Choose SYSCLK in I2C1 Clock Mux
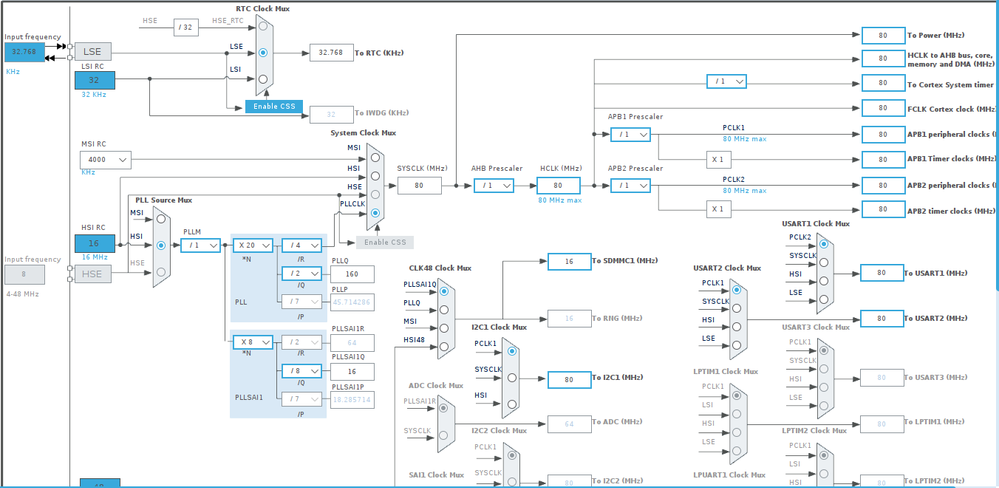The width and height of the screenshot is (999, 488). [512, 378]
